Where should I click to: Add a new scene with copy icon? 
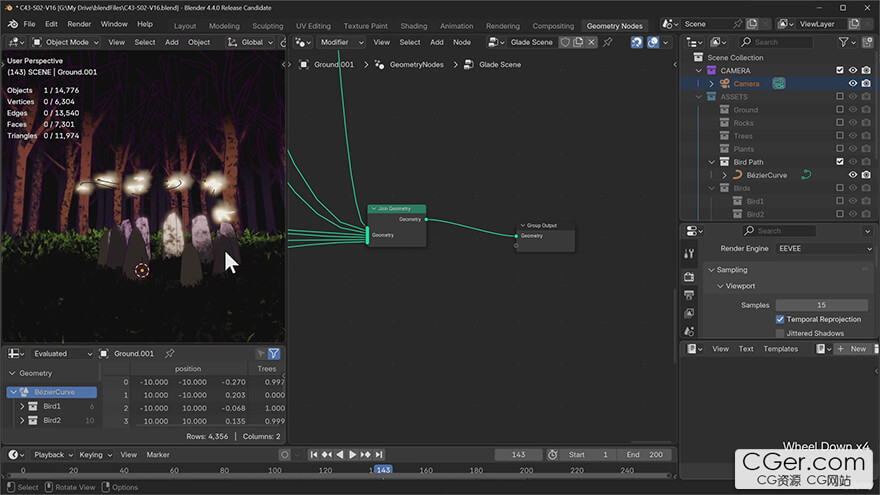752,24
